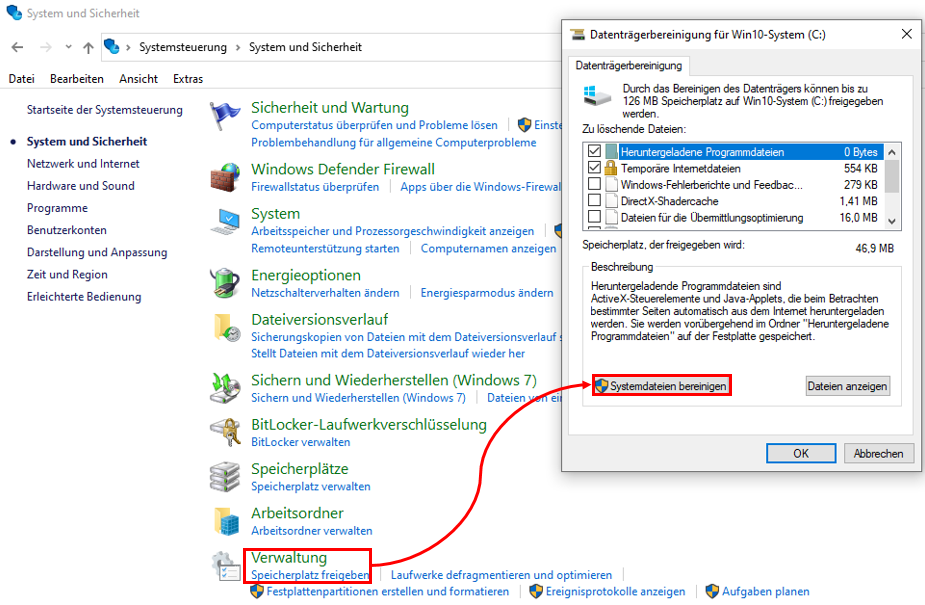Expand chevron before Systemsteuerung in address bar
This screenshot has width=925, height=605.
128,47
